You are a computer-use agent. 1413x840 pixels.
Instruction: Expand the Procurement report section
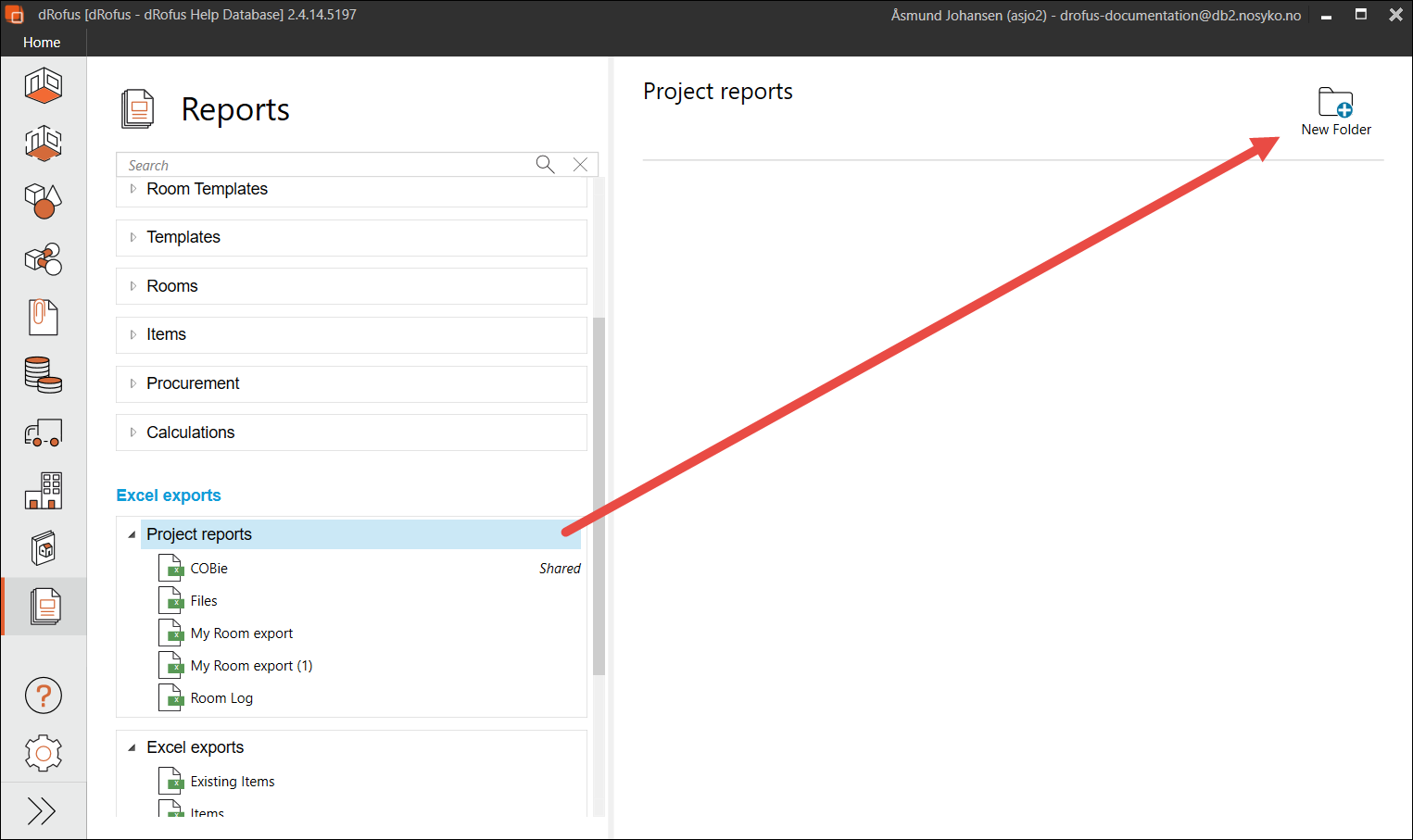[x=133, y=383]
